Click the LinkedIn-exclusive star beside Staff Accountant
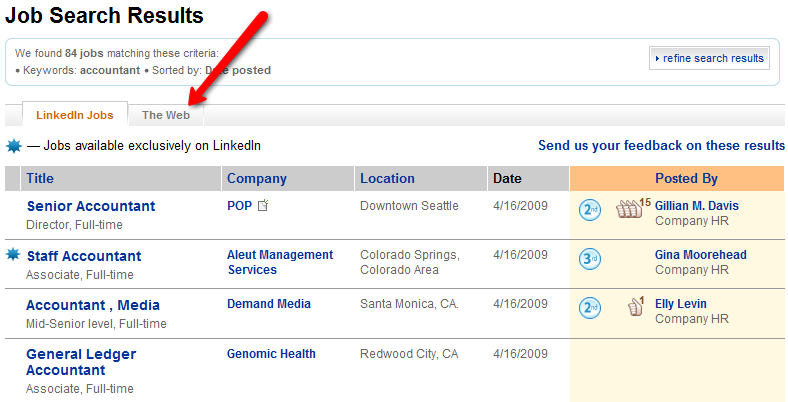 [x=13, y=254]
